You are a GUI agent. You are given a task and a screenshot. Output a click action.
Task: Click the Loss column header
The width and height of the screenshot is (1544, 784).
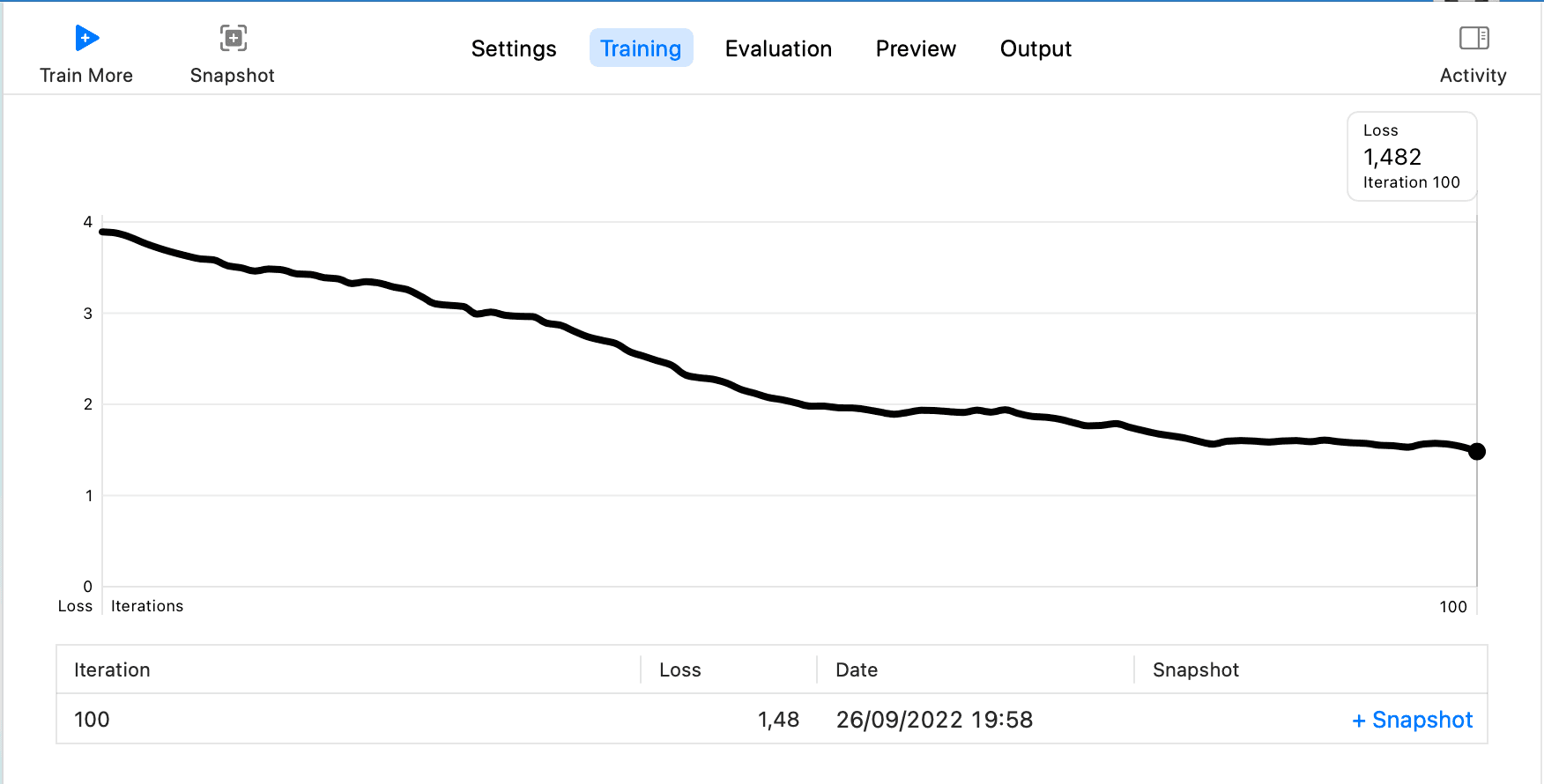tap(680, 670)
